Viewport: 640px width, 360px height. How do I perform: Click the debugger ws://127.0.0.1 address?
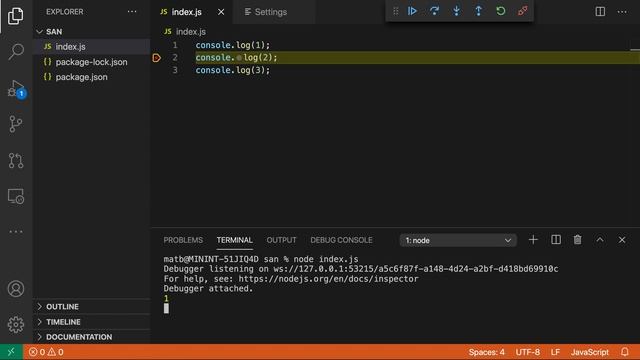(416, 269)
